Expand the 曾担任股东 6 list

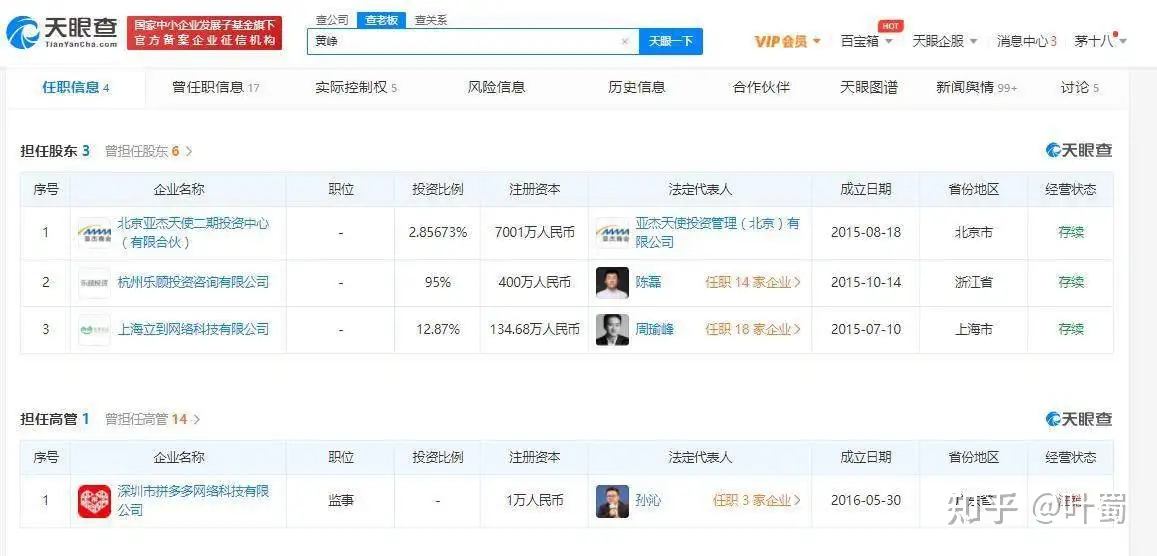pos(149,151)
